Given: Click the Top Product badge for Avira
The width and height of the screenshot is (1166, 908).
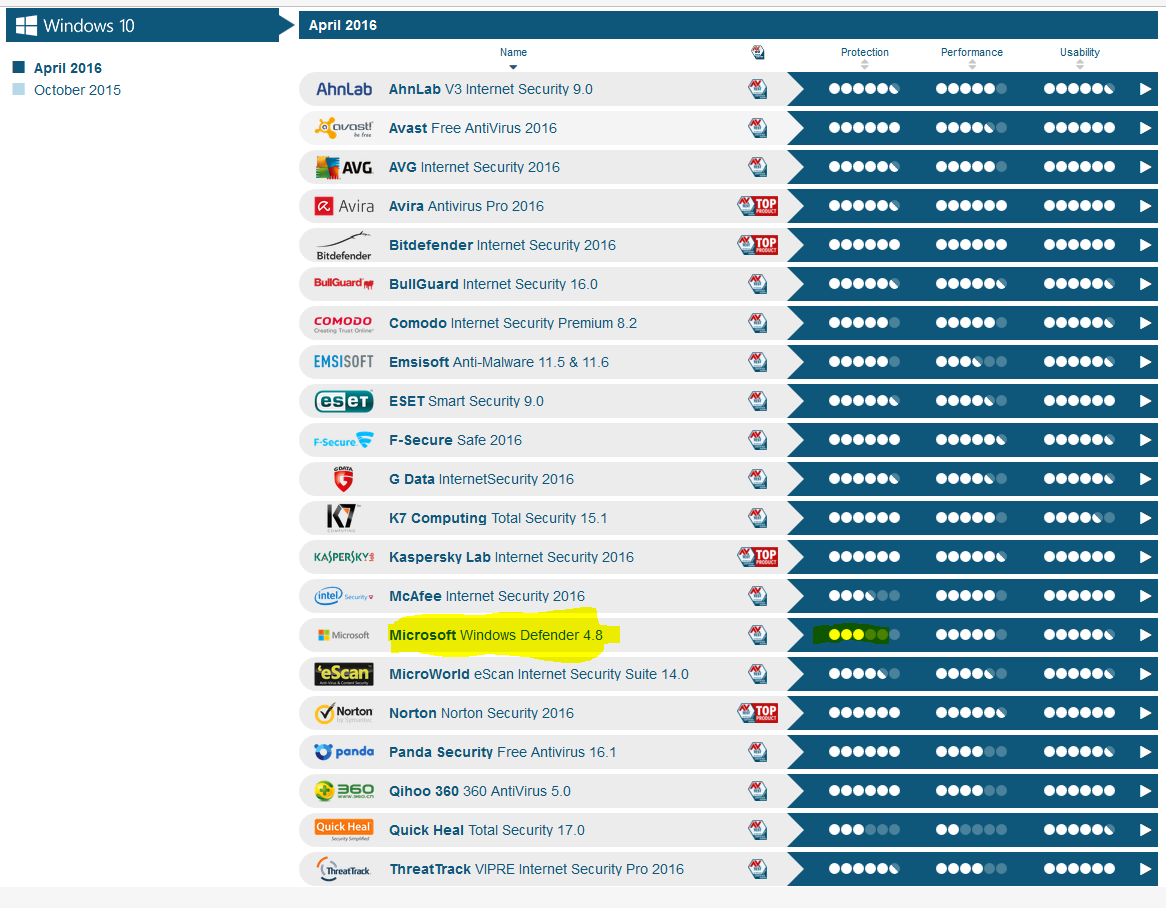Looking at the screenshot, I should 758,206.
